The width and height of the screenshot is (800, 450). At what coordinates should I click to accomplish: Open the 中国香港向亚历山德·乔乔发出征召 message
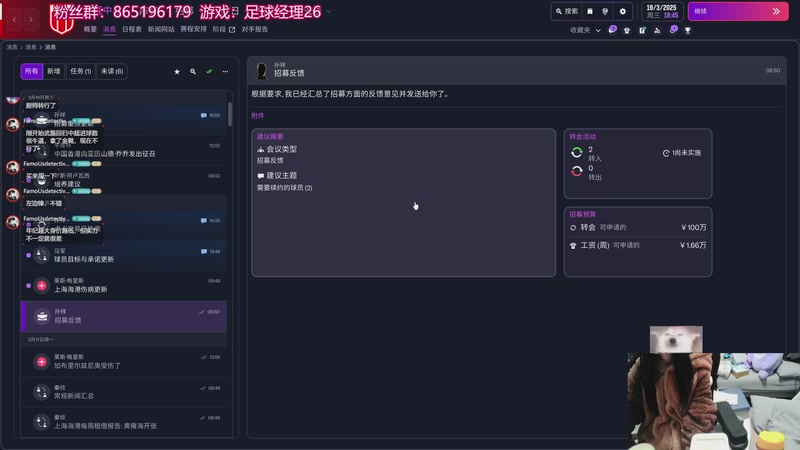click(123, 149)
